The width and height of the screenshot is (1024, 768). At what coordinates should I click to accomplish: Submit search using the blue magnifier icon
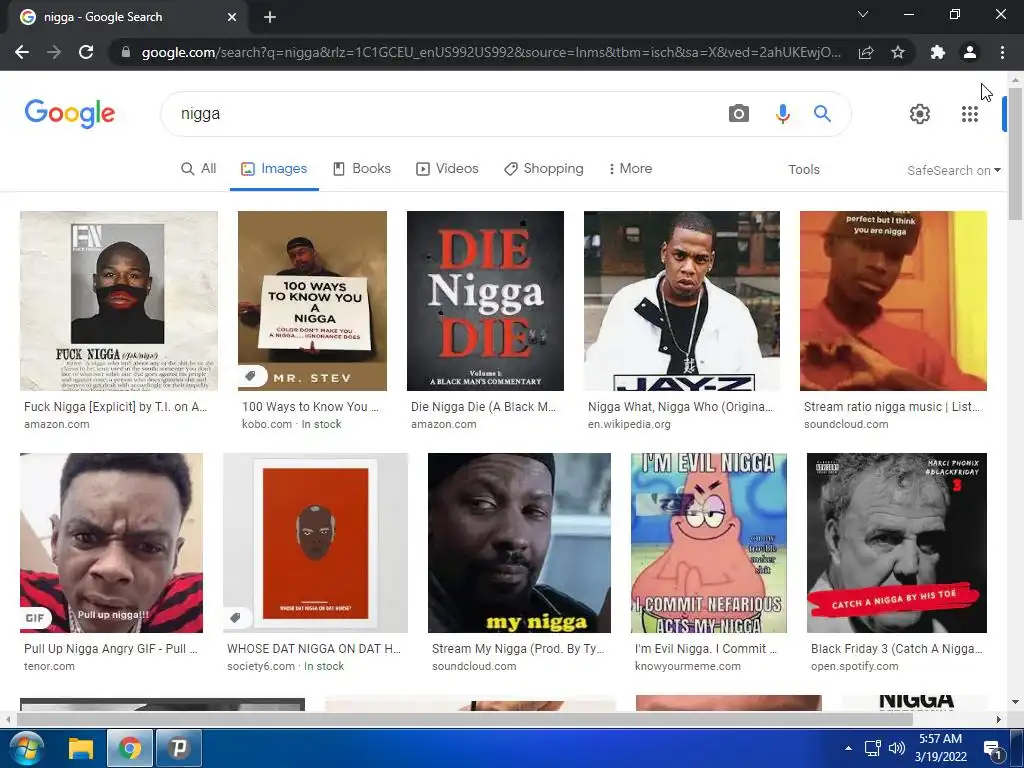tap(822, 114)
